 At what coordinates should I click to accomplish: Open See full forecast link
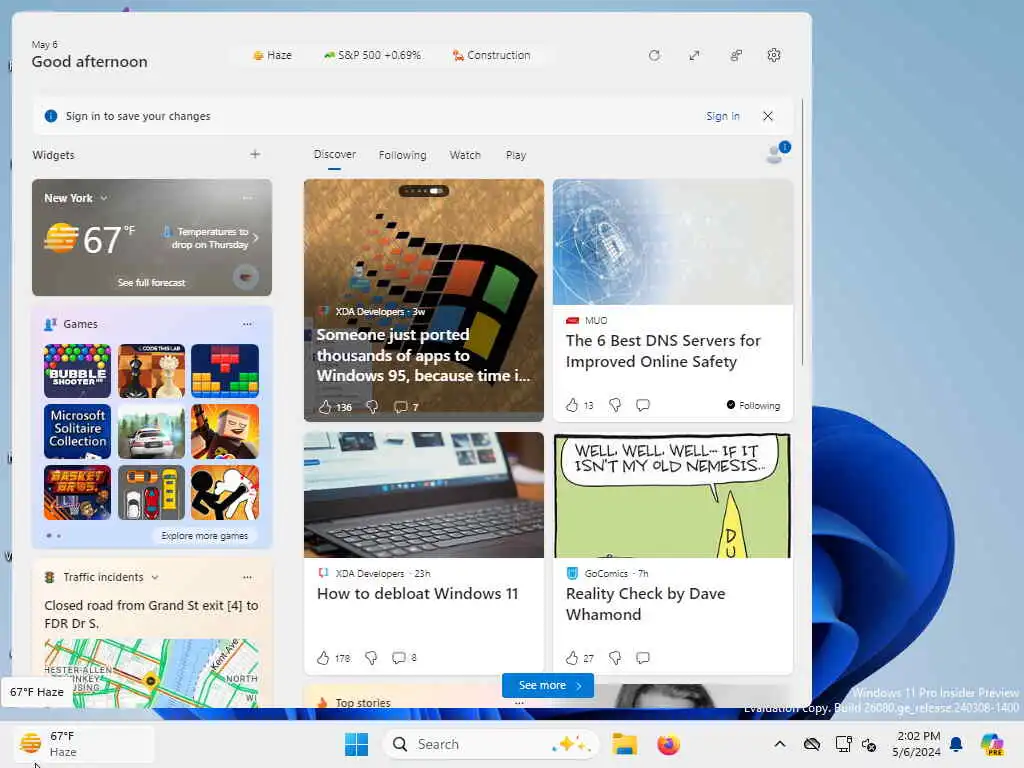152,282
